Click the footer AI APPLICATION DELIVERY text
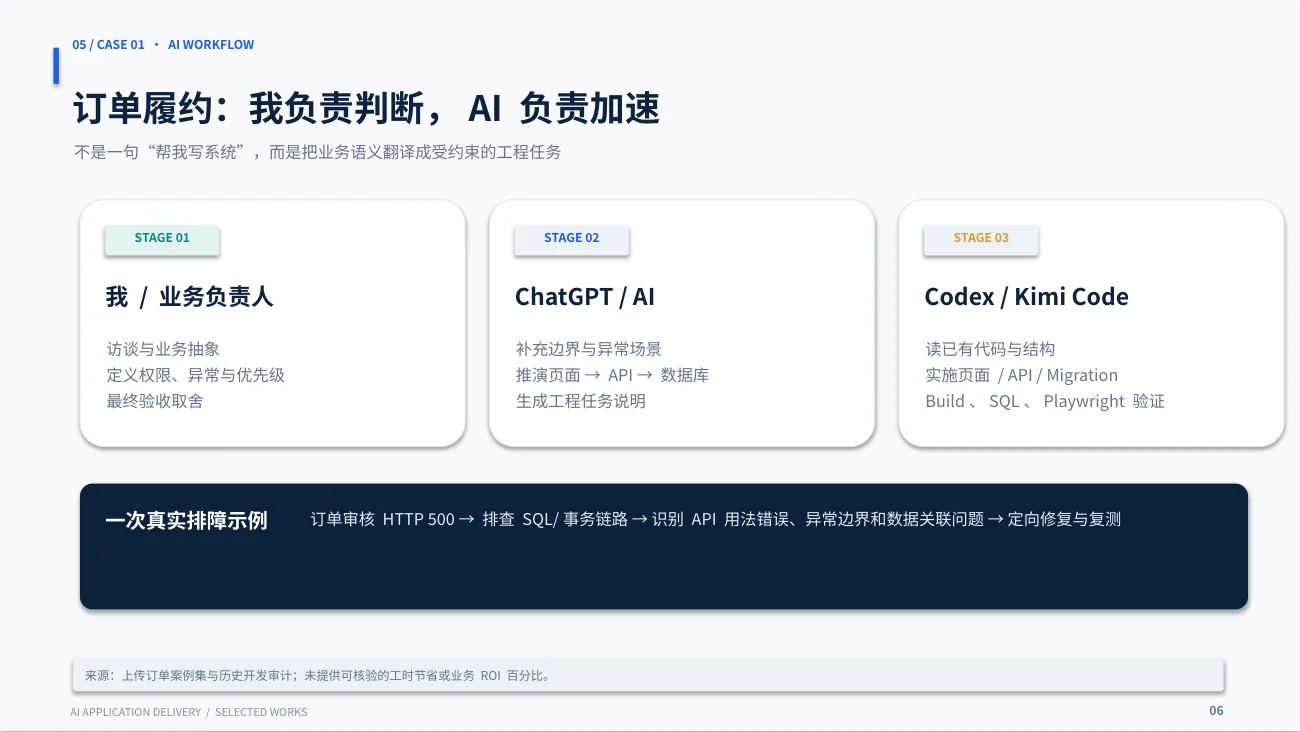The image size is (1300, 732). tap(189, 712)
